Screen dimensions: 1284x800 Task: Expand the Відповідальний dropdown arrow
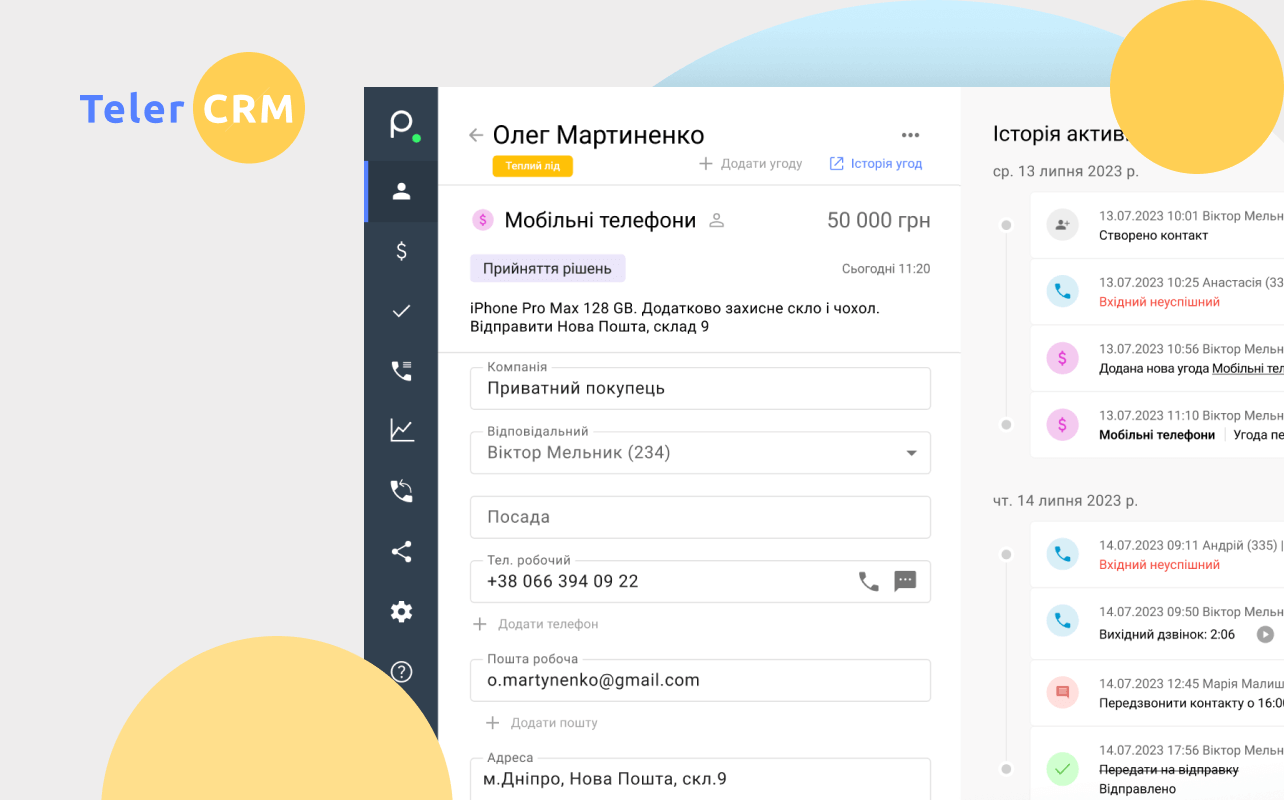tap(911, 453)
